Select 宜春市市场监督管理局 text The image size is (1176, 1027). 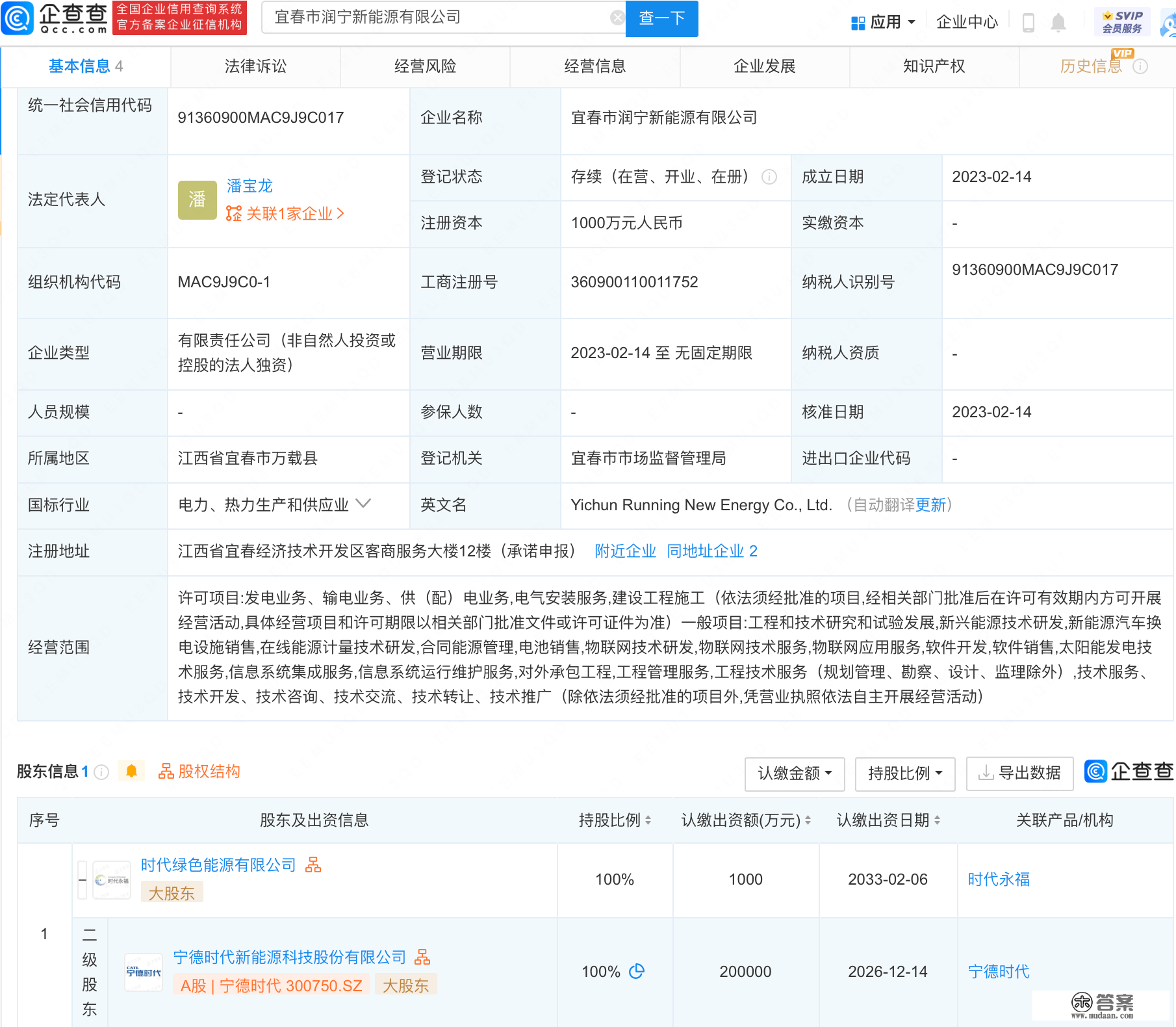pos(648,458)
